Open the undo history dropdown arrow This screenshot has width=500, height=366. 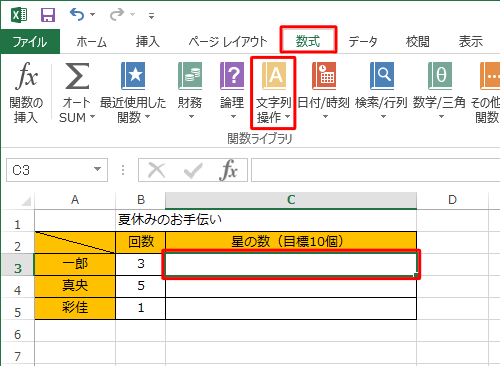(93, 15)
